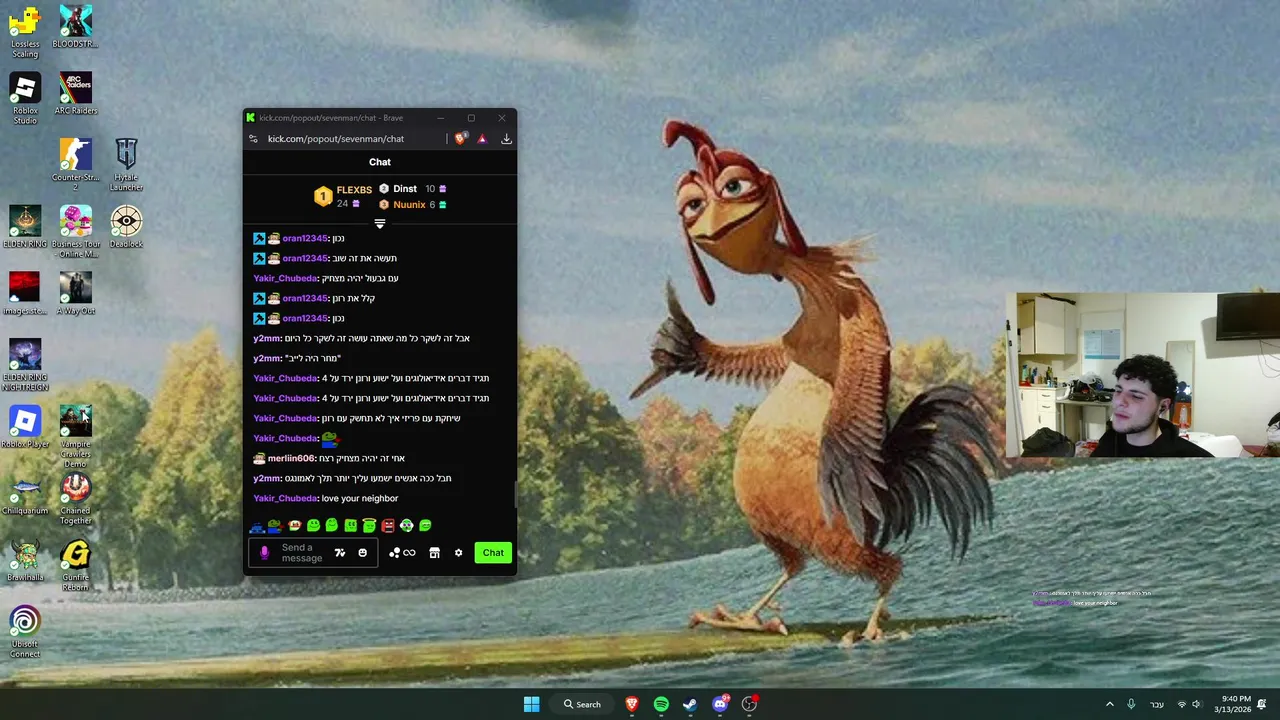The height and width of the screenshot is (720, 1280).
Task: Click Yakir_Chubeda on 'love your neighbor' message
Action: pyautogui.click(x=285, y=498)
